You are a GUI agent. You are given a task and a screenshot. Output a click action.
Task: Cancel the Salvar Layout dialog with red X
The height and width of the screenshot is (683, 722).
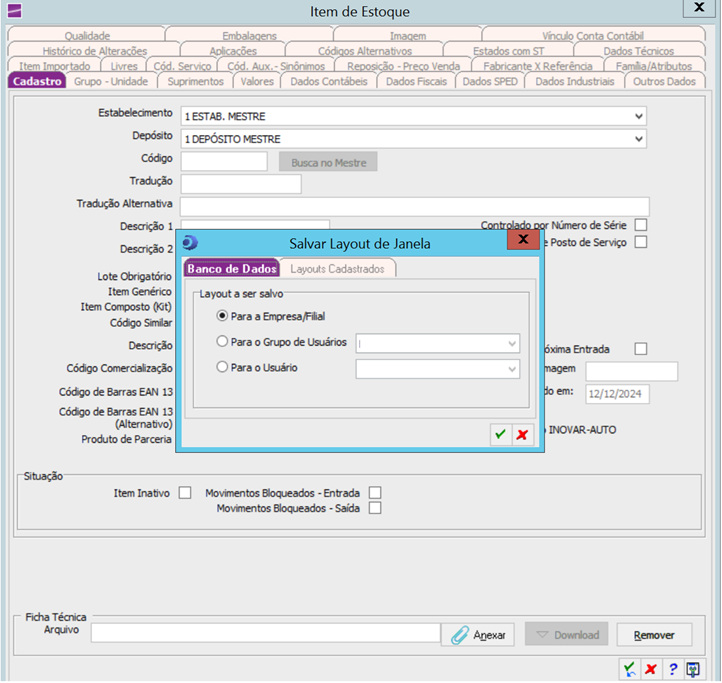(x=521, y=435)
